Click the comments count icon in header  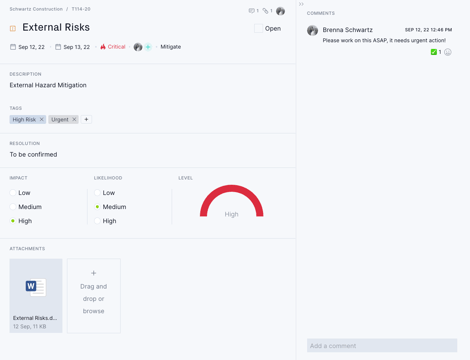coord(252,11)
